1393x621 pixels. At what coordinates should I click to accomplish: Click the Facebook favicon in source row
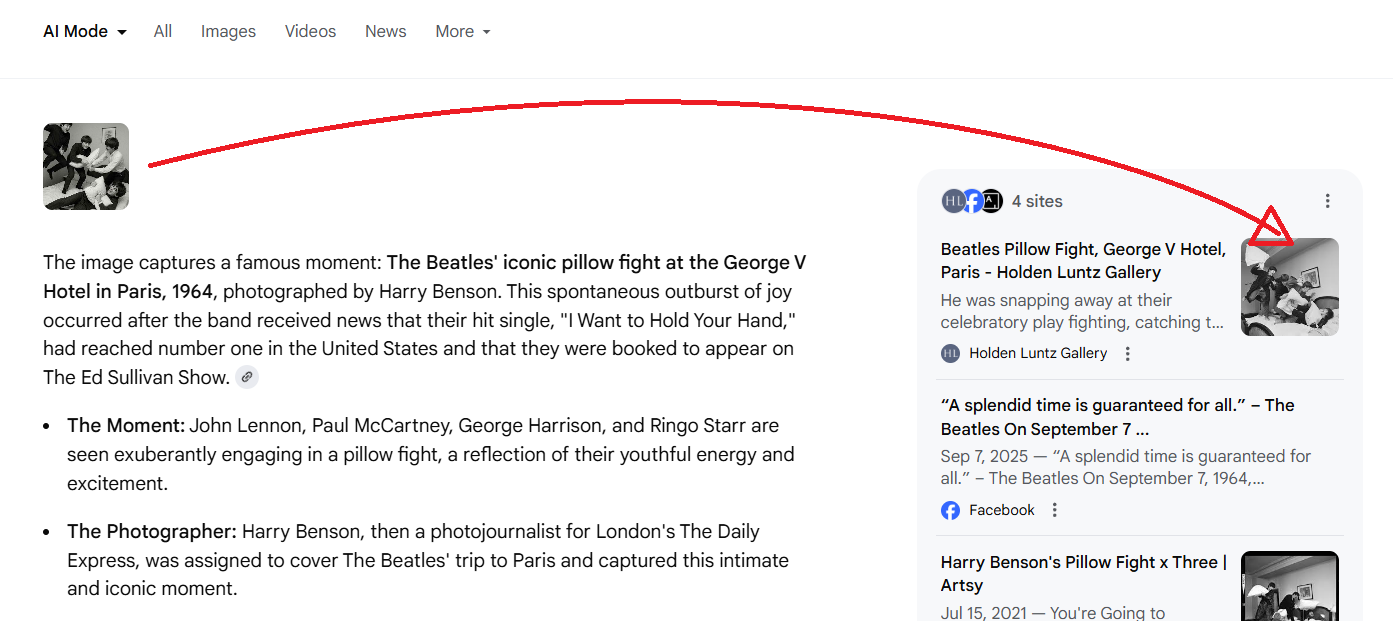pyautogui.click(x=950, y=510)
